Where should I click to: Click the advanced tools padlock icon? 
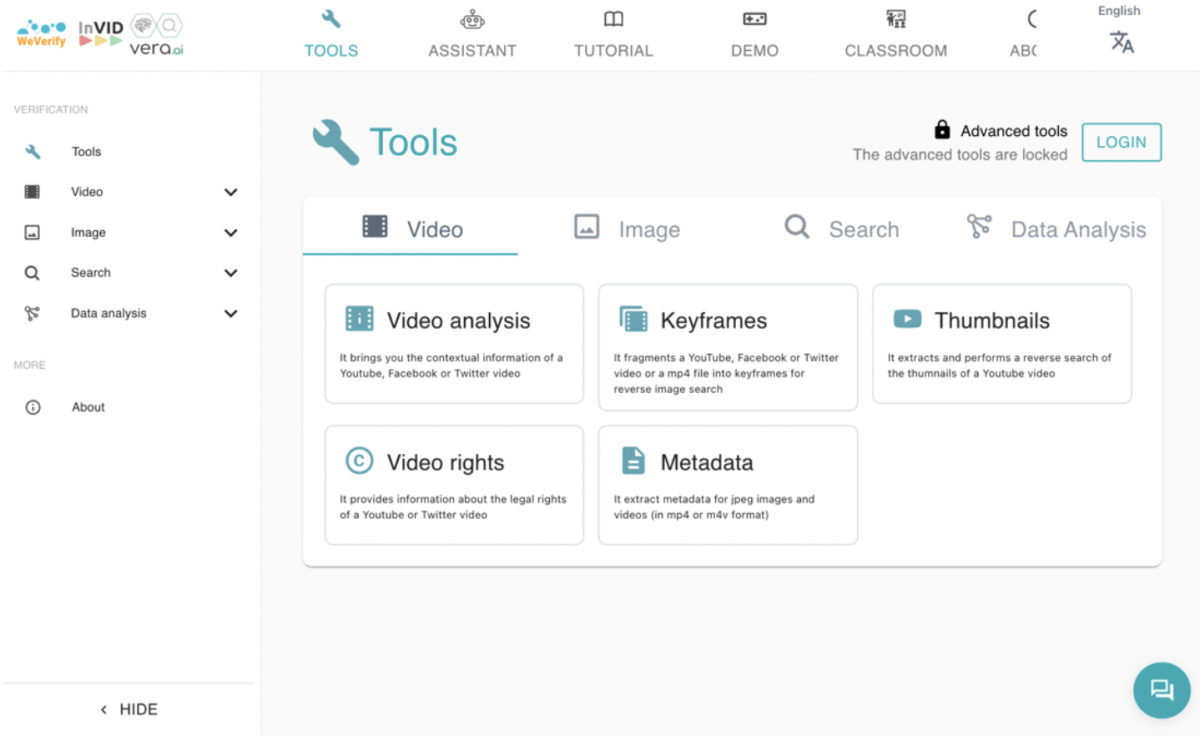941,130
